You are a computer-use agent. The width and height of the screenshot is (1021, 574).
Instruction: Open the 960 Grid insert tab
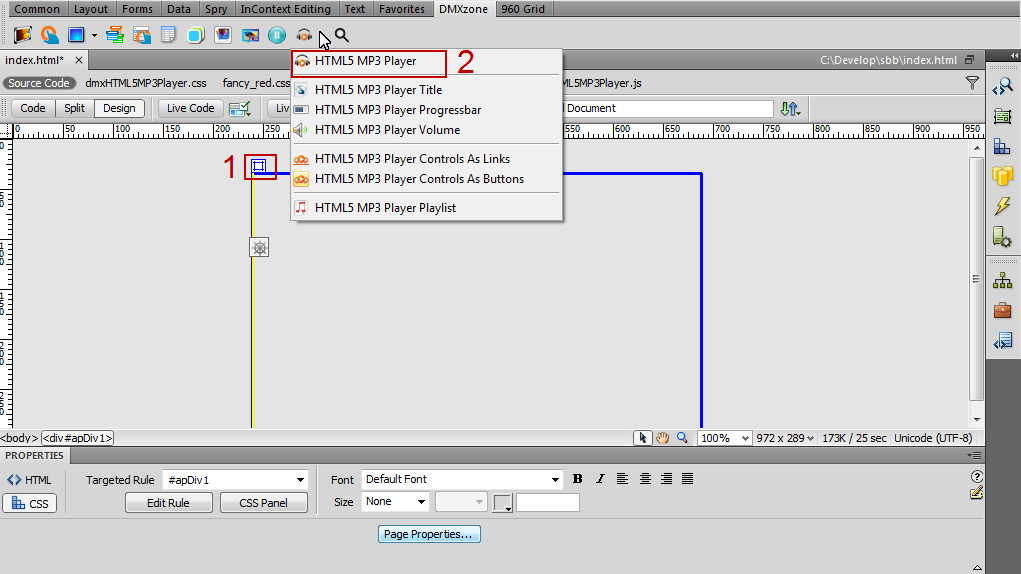(x=523, y=9)
